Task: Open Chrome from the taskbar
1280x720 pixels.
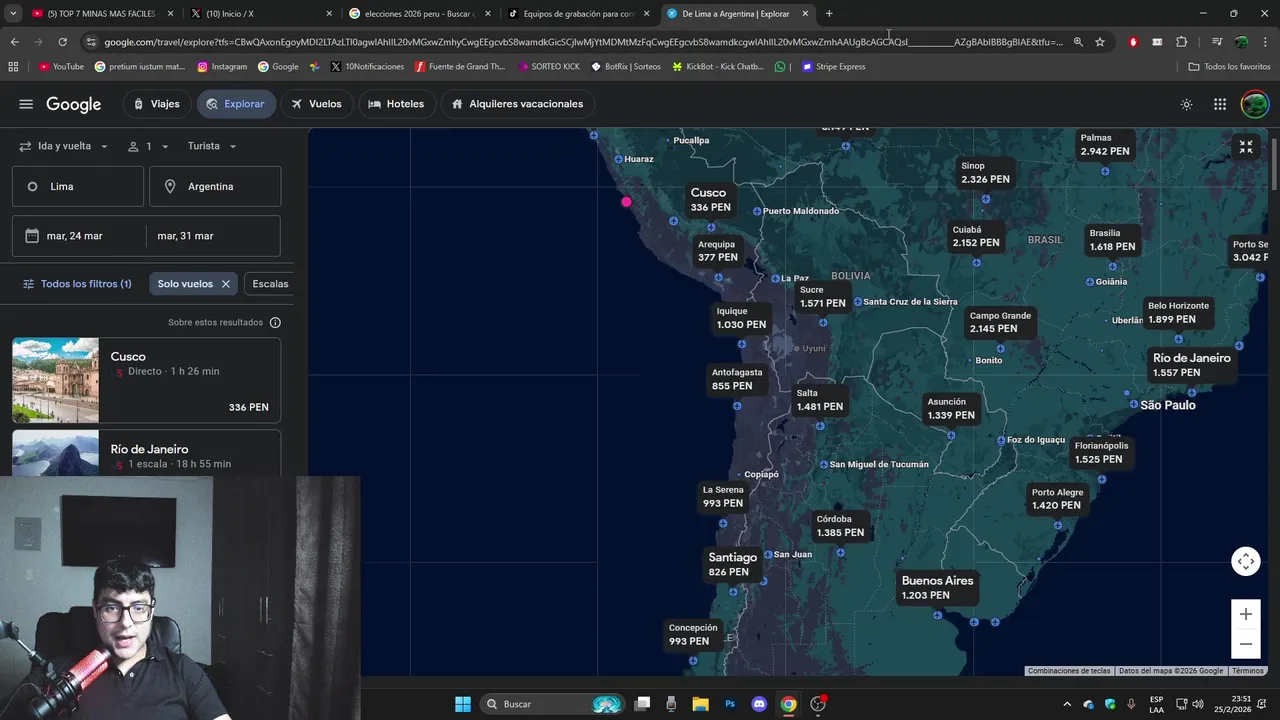Action: coord(788,704)
